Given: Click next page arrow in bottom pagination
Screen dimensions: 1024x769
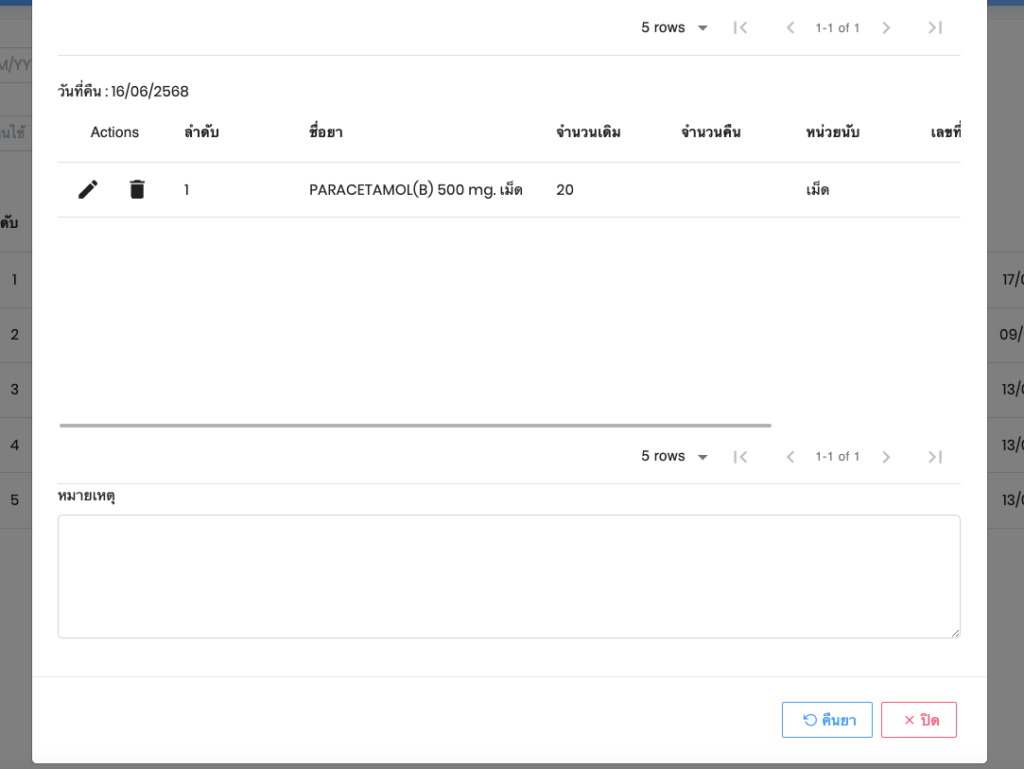Looking at the screenshot, I should [x=886, y=457].
